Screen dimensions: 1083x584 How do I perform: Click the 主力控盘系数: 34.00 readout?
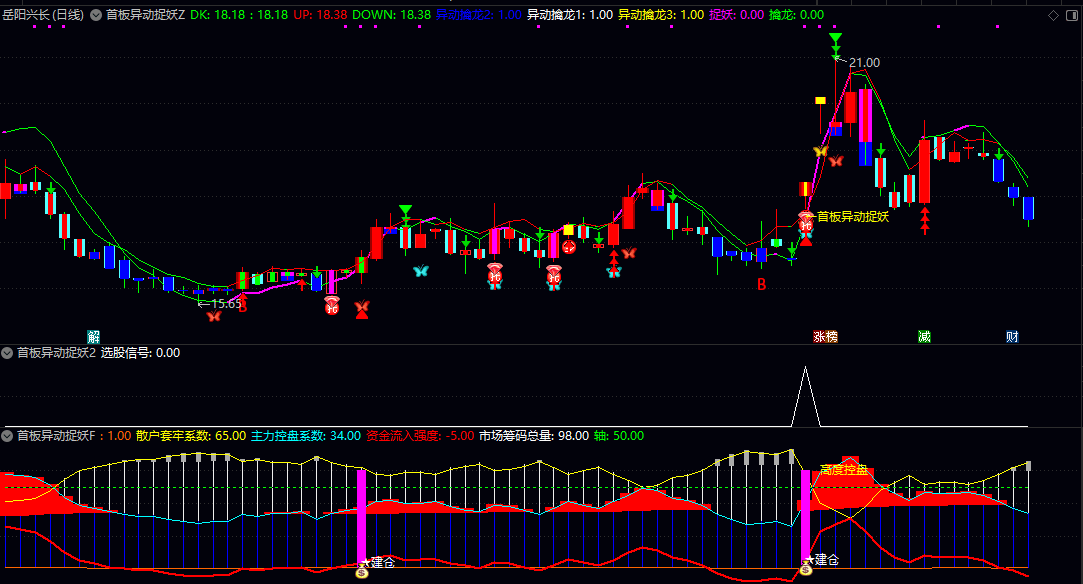[x=305, y=436]
